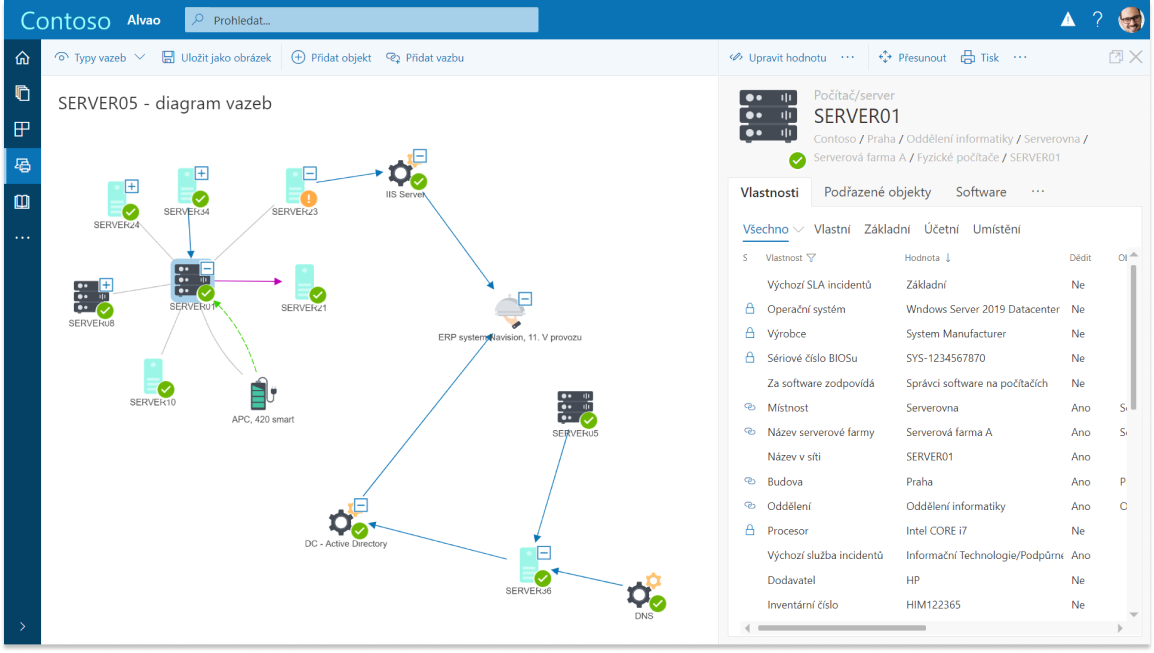Expand the left sidebar with bottom chevron
Image resolution: width=1154 pixels, height=653 pixels.
(21, 627)
